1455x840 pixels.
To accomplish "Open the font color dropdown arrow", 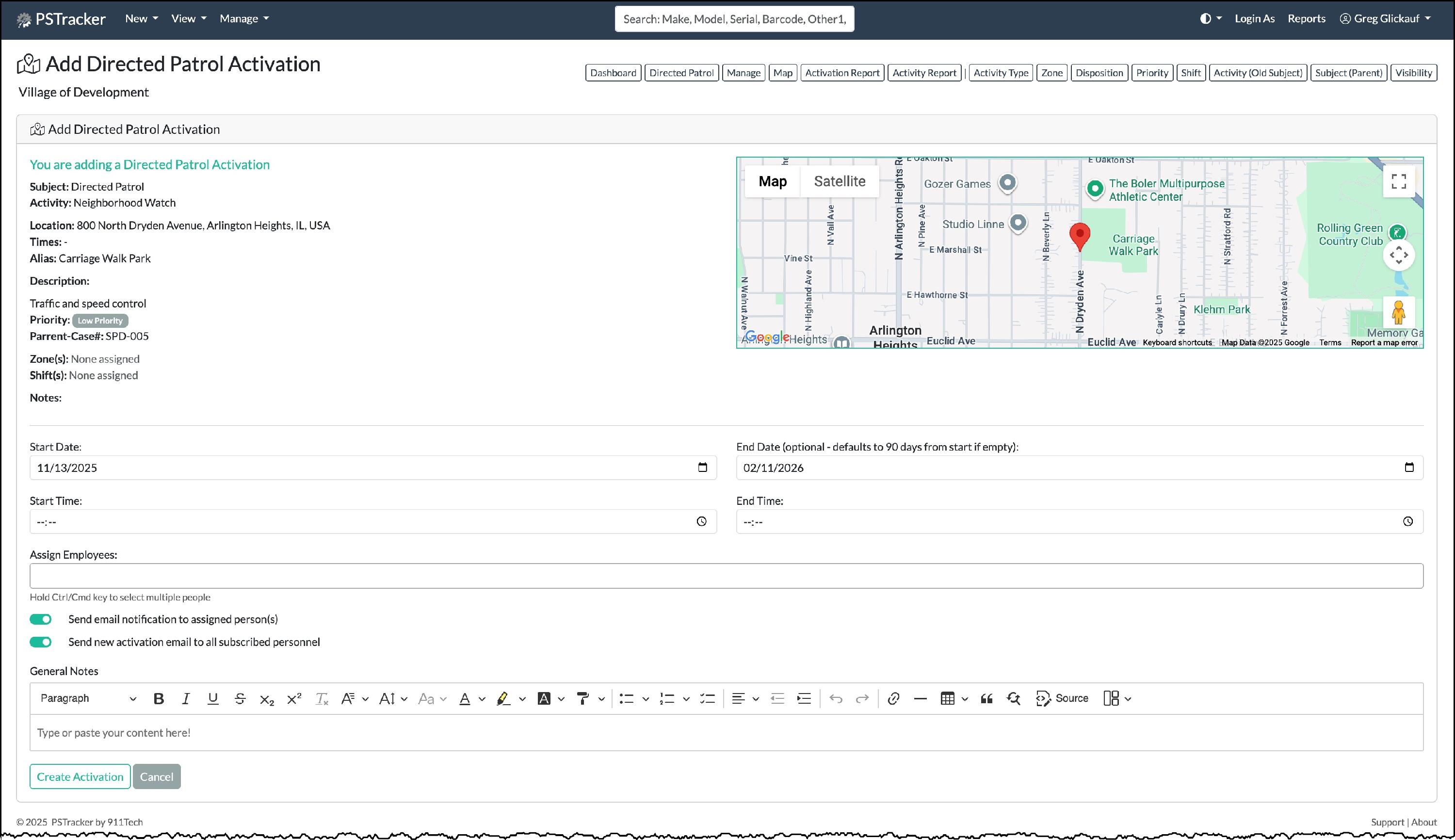I will (x=482, y=699).
